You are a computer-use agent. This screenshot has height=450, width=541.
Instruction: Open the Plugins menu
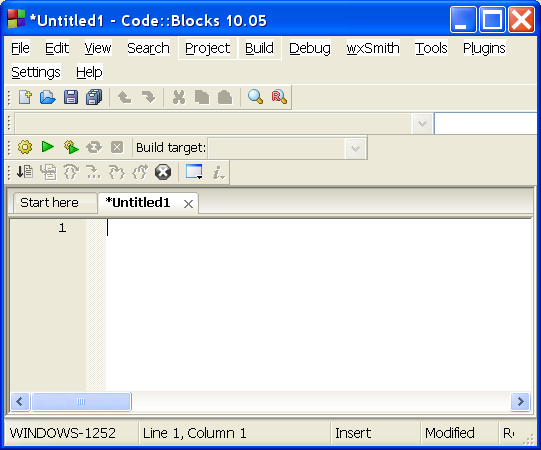click(484, 48)
